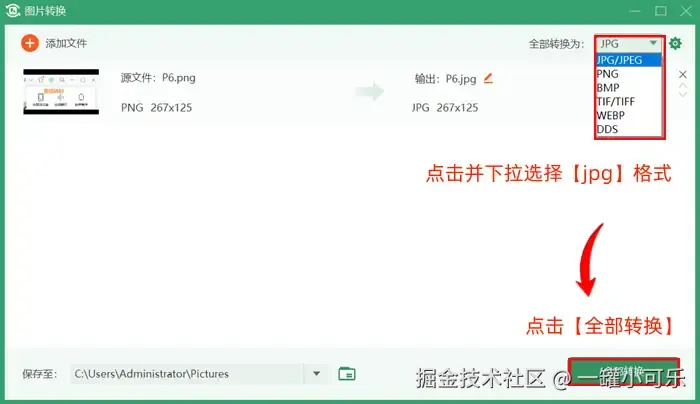Move the P6.png row up with arrow
This screenshot has height=404, width=700.
click(x=683, y=86)
